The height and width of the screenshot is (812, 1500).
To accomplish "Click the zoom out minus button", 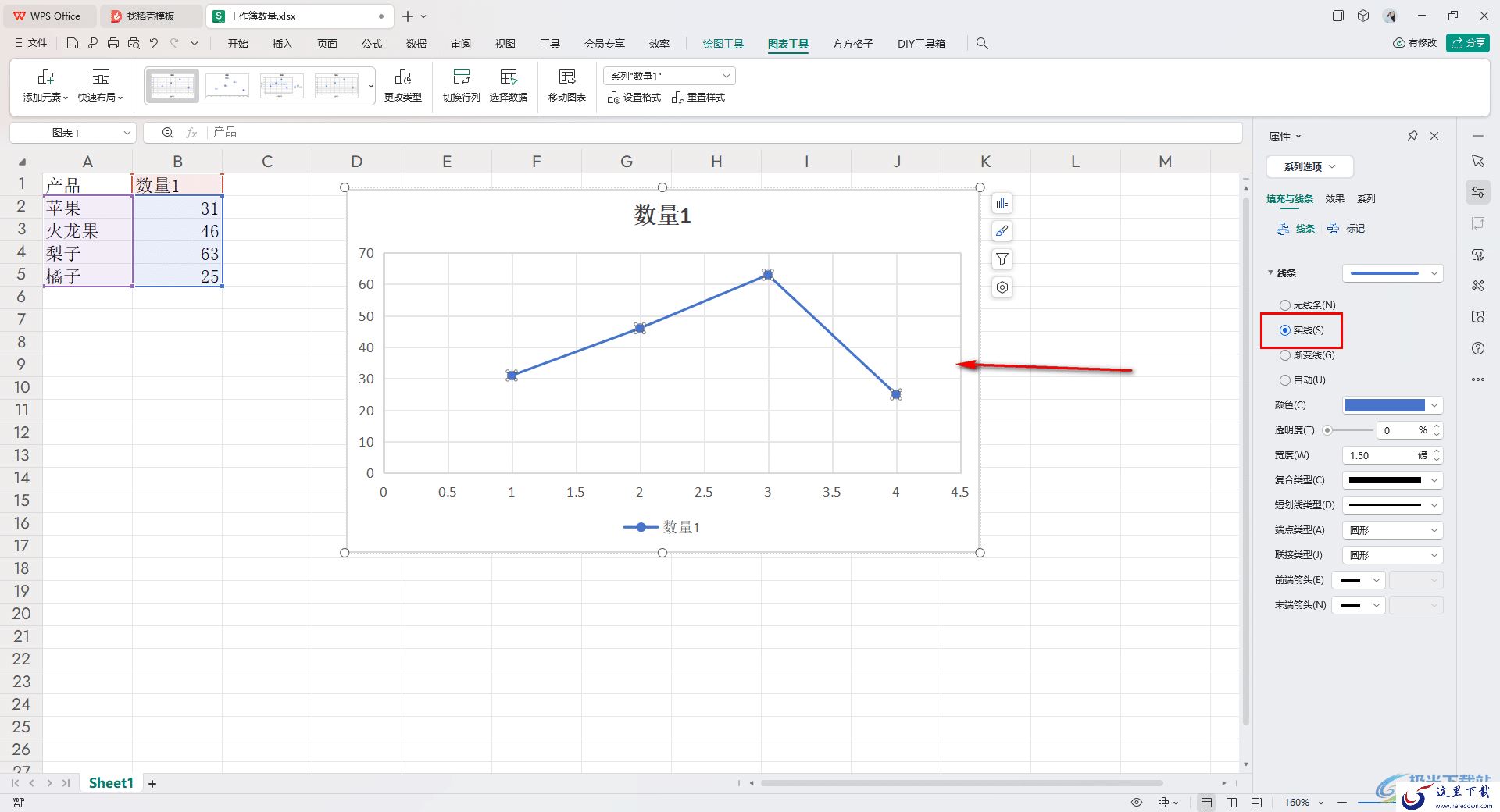I will pyautogui.click(x=1342, y=803).
